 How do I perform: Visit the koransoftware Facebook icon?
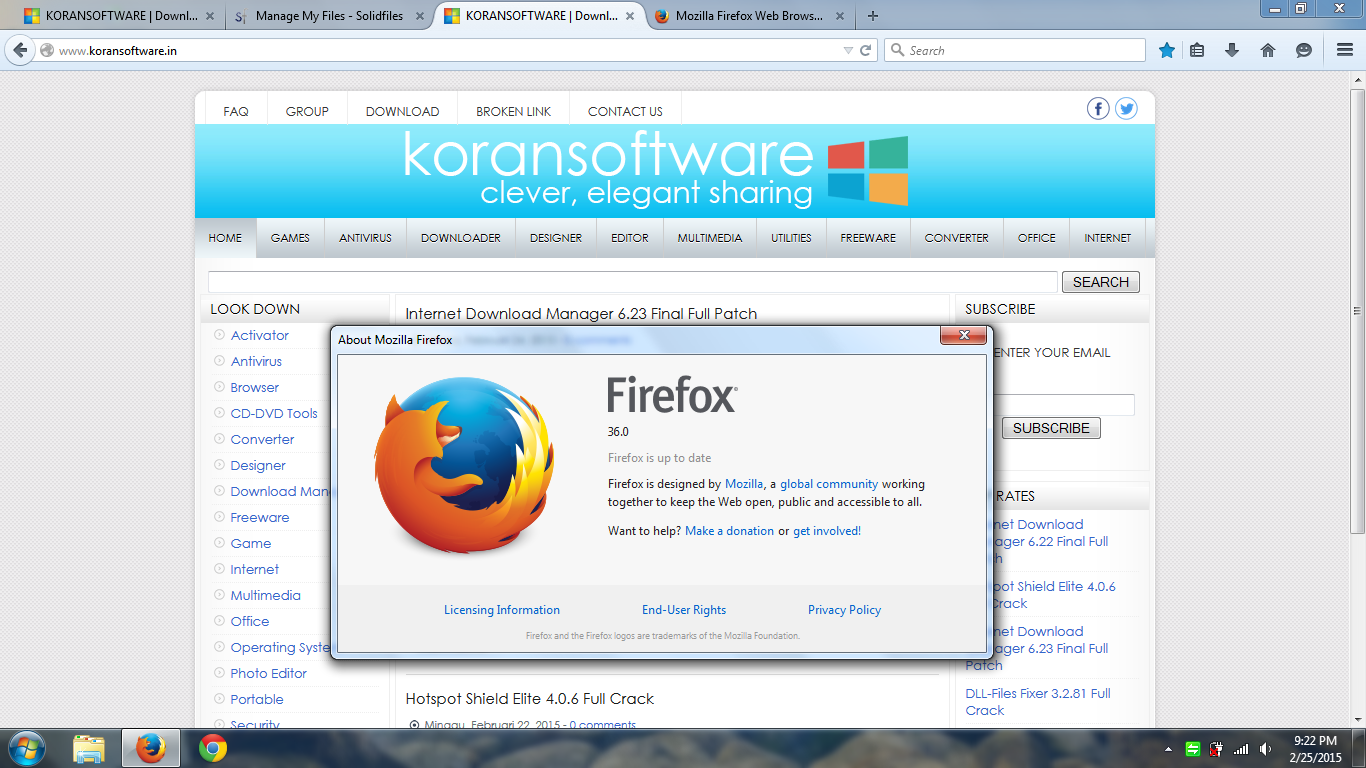pos(1098,109)
